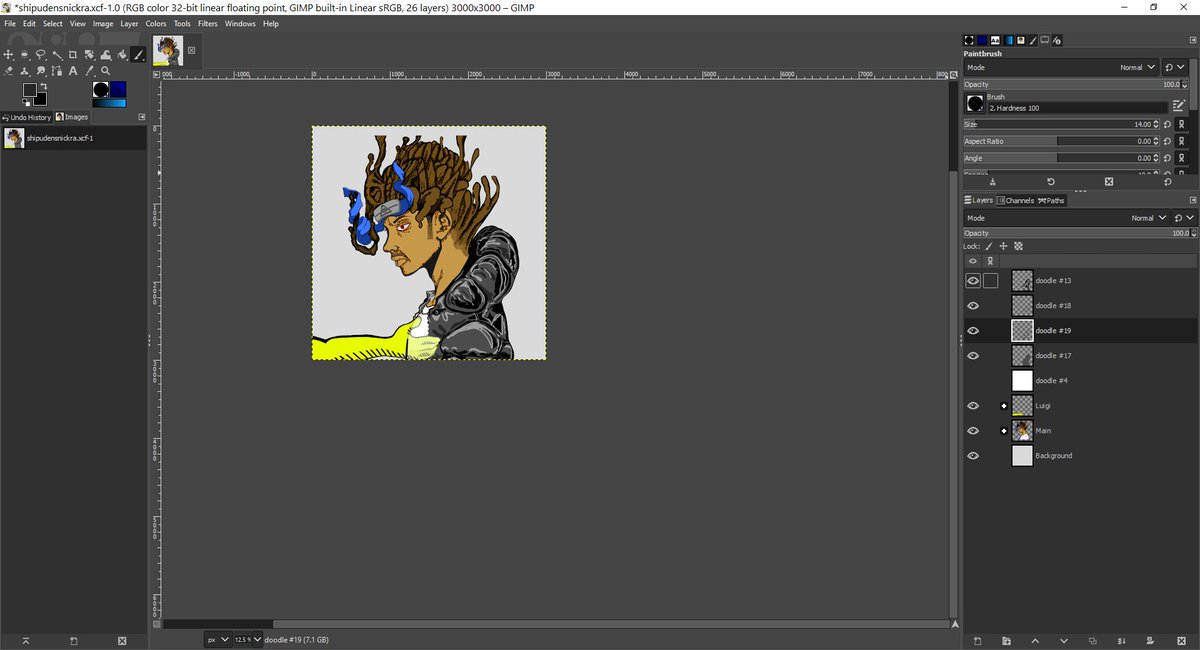This screenshot has height=650, width=1200.
Task: Select the Eraser tool
Action: pos(8,71)
